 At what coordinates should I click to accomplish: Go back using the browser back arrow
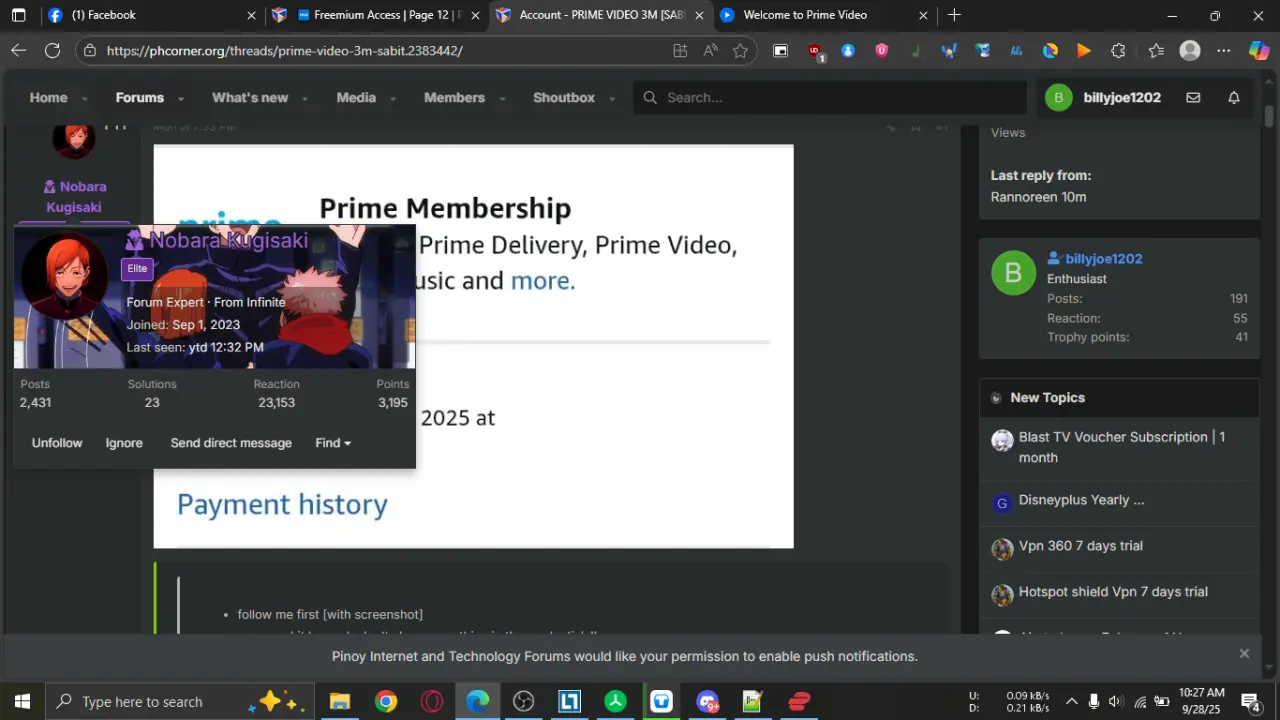18,51
